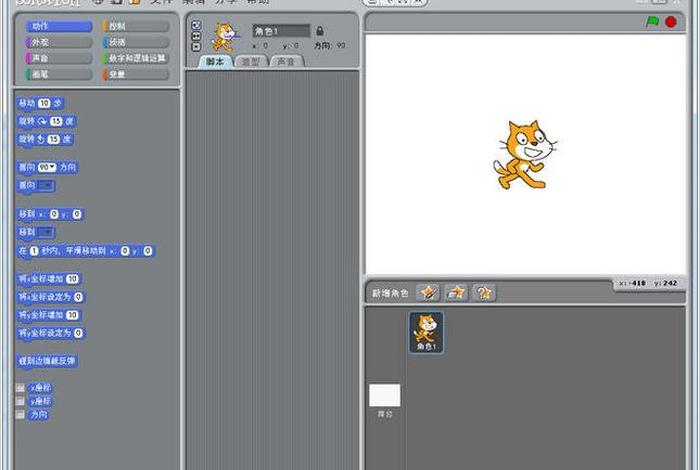The image size is (700, 470).
Task: Click the lock icon beside the sprite name
Action: coord(320,31)
